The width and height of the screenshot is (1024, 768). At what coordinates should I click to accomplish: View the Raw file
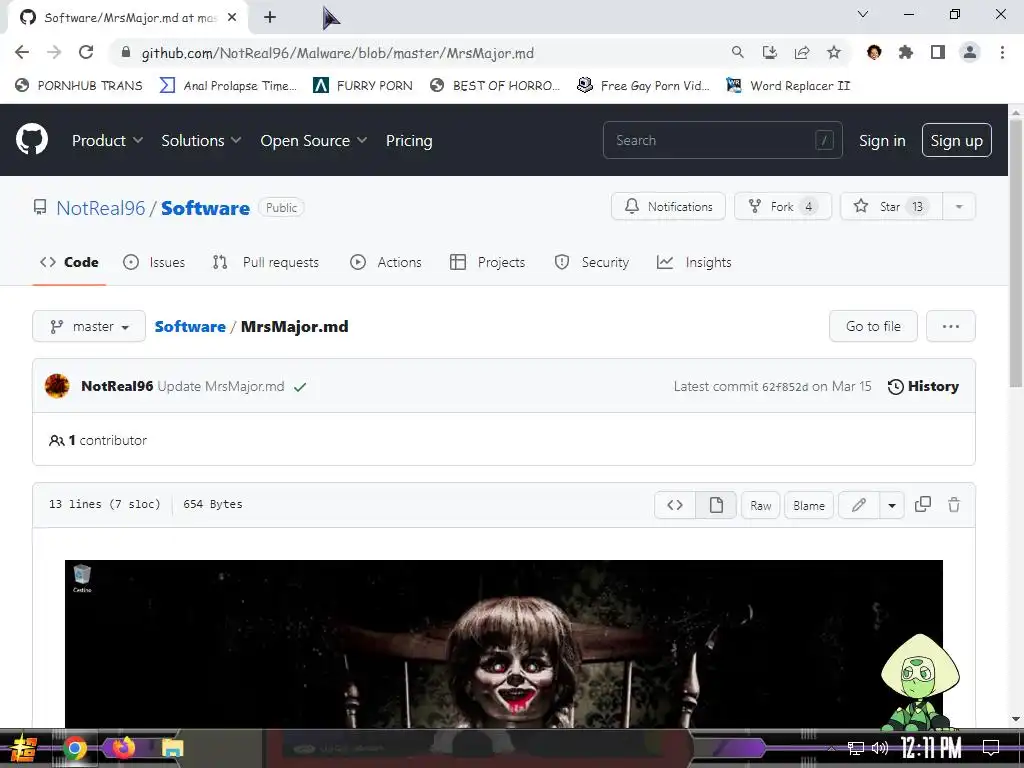coord(760,505)
